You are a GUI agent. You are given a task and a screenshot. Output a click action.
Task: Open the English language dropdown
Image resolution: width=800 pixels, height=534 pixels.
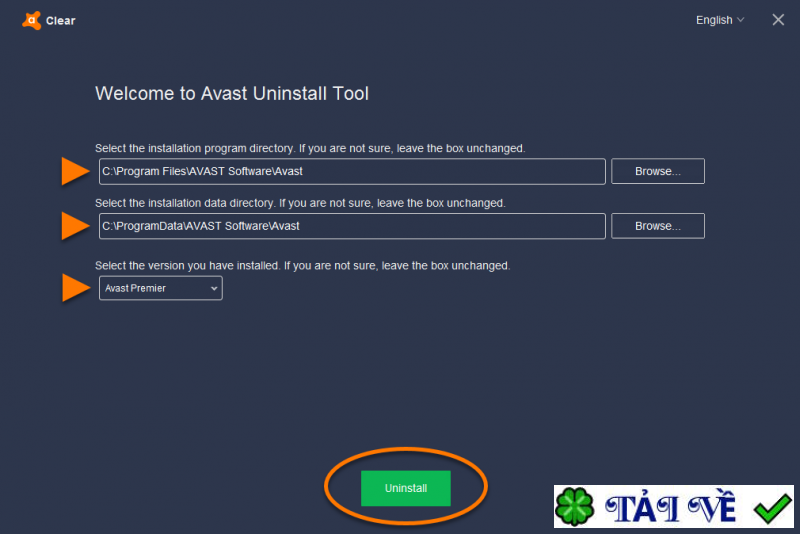pos(720,20)
